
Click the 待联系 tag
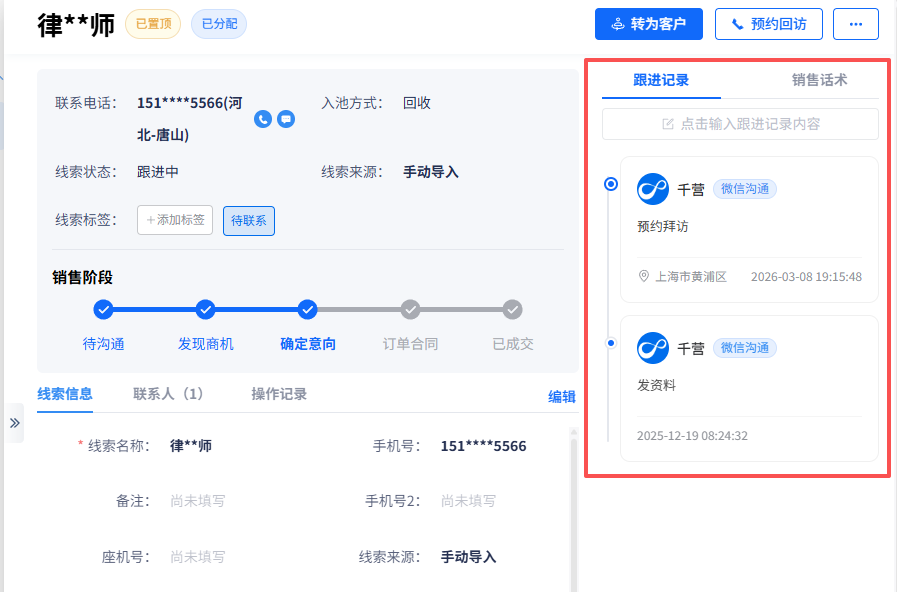click(249, 220)
